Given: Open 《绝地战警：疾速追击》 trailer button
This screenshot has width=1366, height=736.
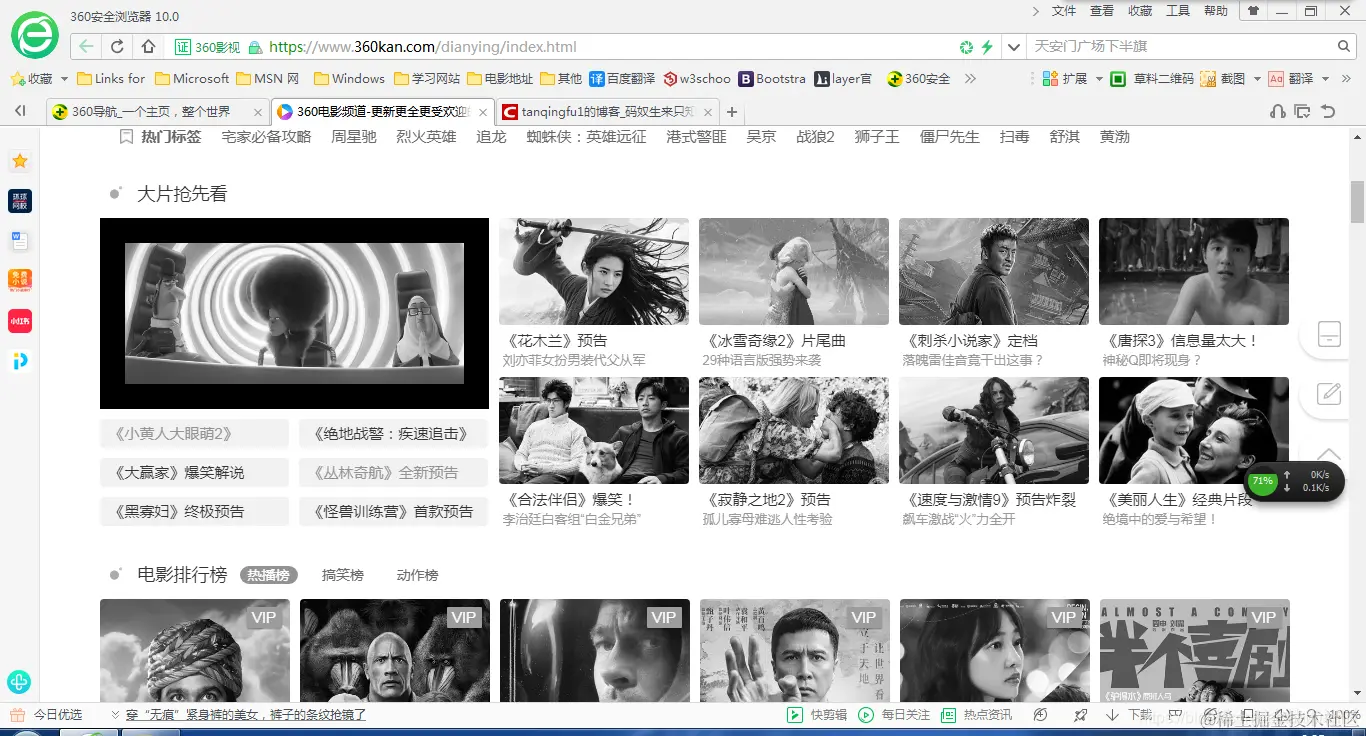Looking at the screenshot, I should [x=393, y=433].
